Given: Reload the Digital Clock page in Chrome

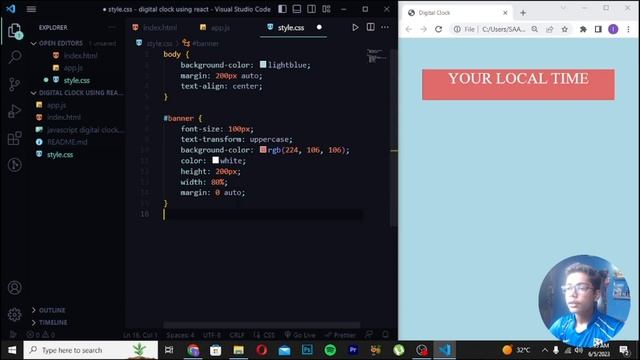Looking at the screenshot, I should [438, 29].
